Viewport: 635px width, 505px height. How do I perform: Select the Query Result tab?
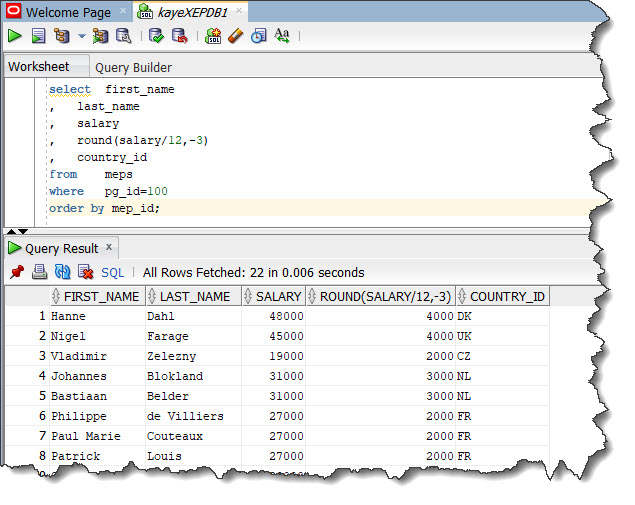(x=62, y=248)
